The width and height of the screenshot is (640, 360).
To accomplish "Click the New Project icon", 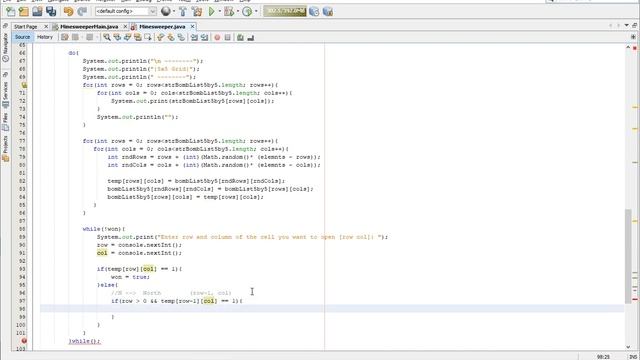I will [24, 11].
